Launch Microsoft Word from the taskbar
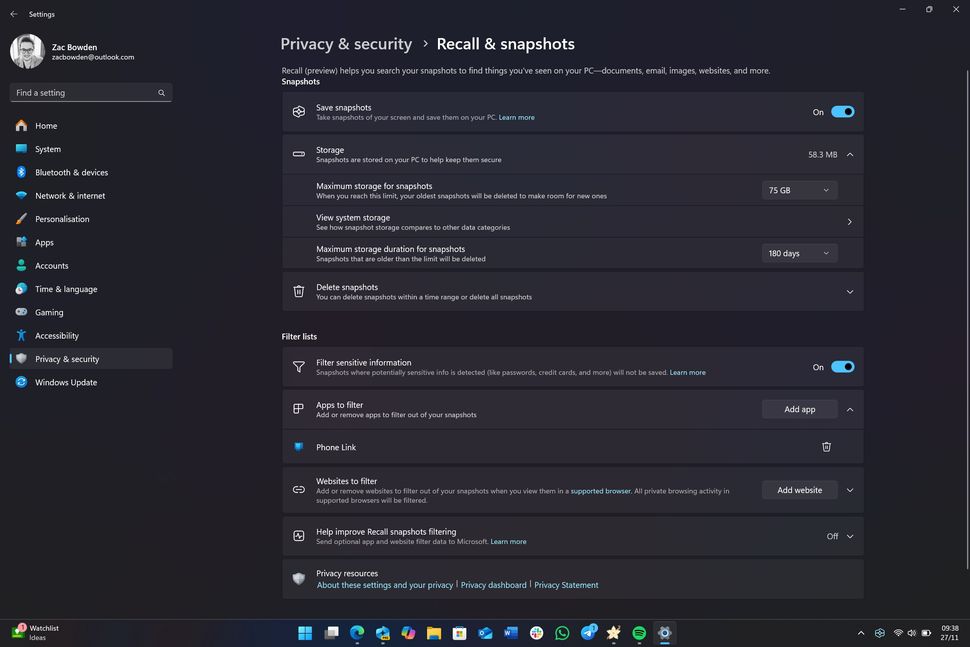The height and width of the screenshot is (647, 970). [x=510, y=633]
